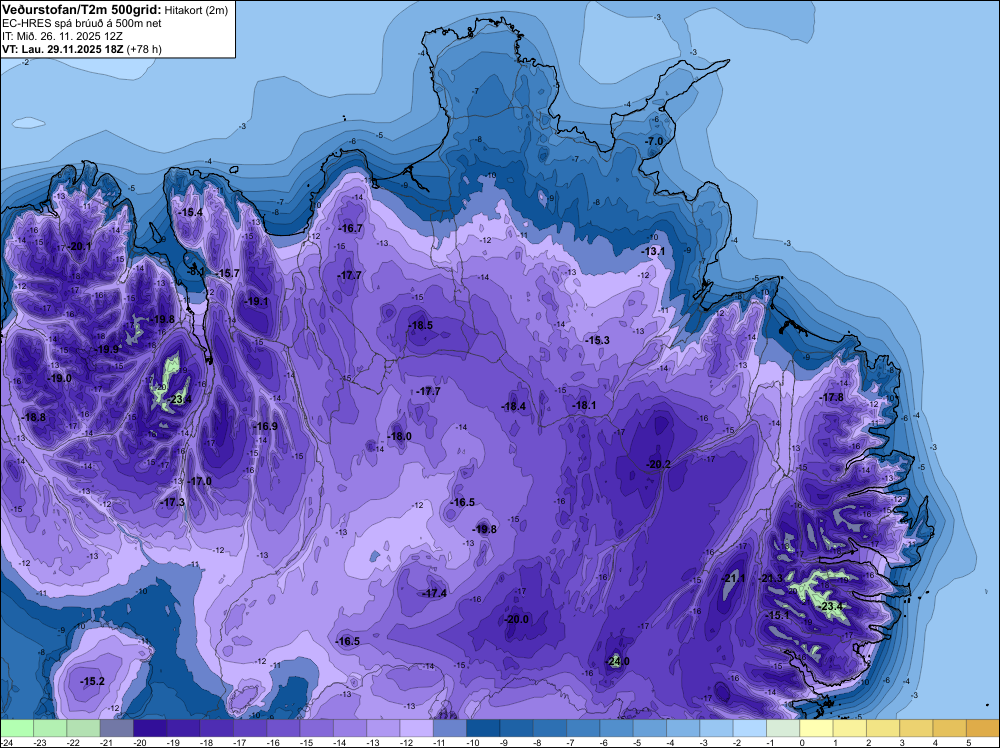Click the 'IT: Mið. 26. 11. 2025 12Z' line

point(62,36)
